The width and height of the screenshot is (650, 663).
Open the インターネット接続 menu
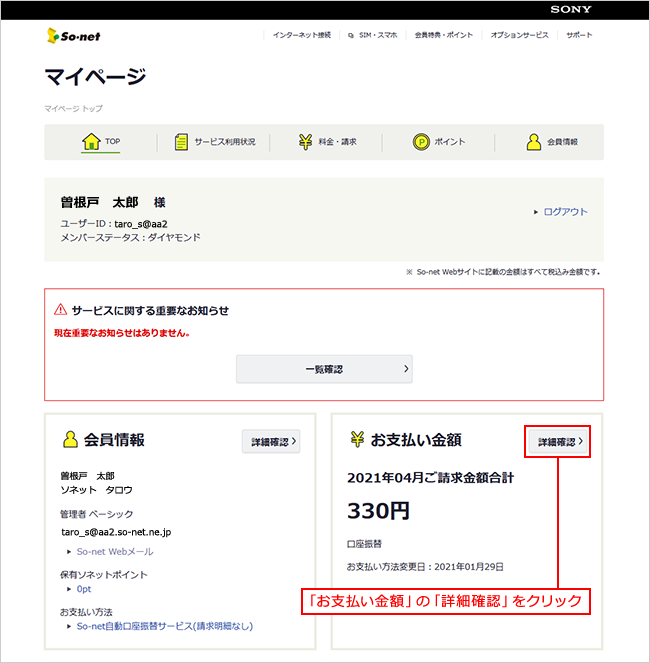[x=302, y=35]
